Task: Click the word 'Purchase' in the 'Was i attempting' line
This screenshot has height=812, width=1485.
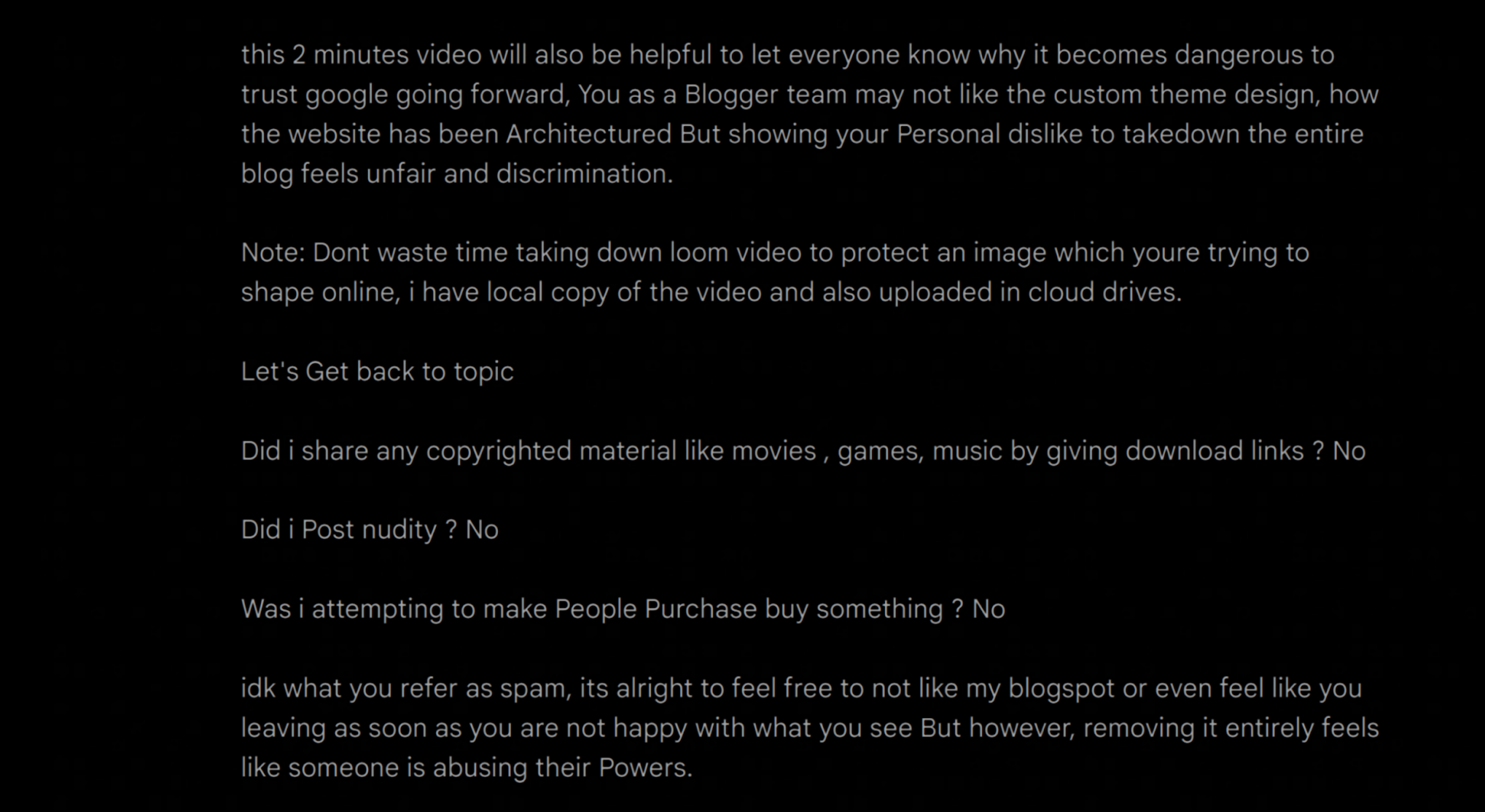Action: point(700,609)
